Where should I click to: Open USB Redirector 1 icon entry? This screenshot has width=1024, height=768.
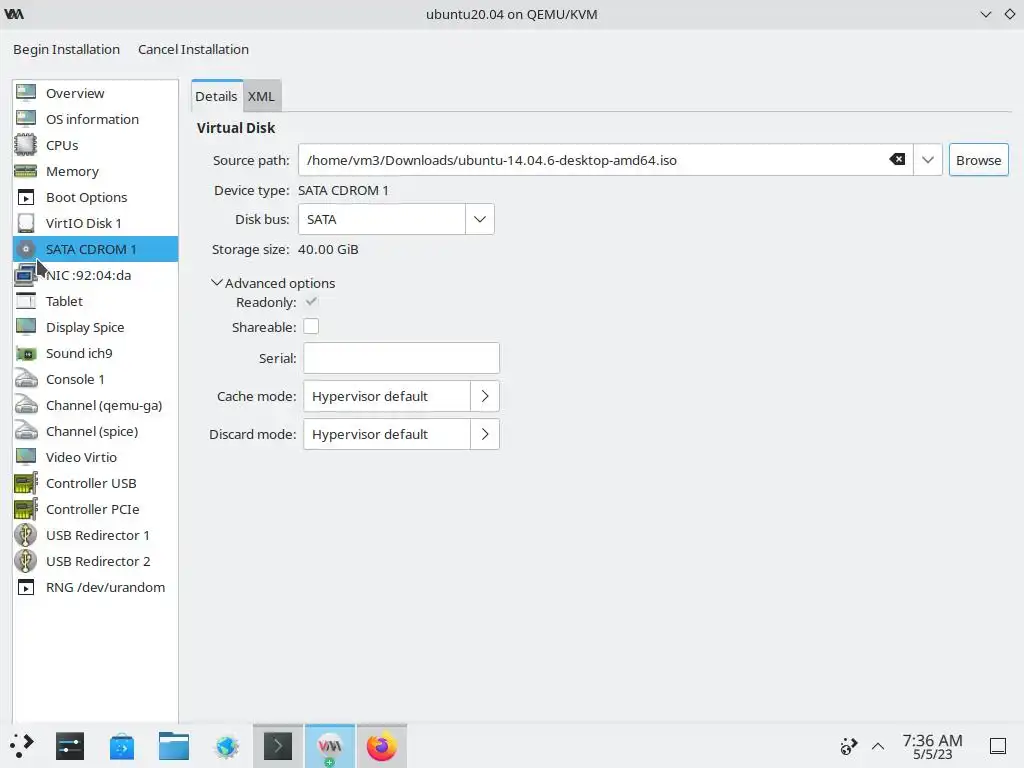pyautogui.click(x=26, y=535)
